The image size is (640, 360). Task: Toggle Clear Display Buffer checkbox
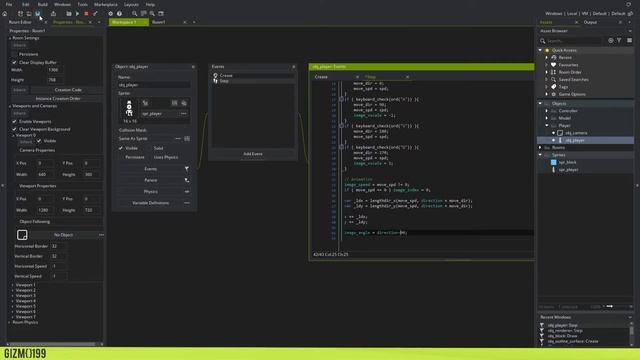14,62
